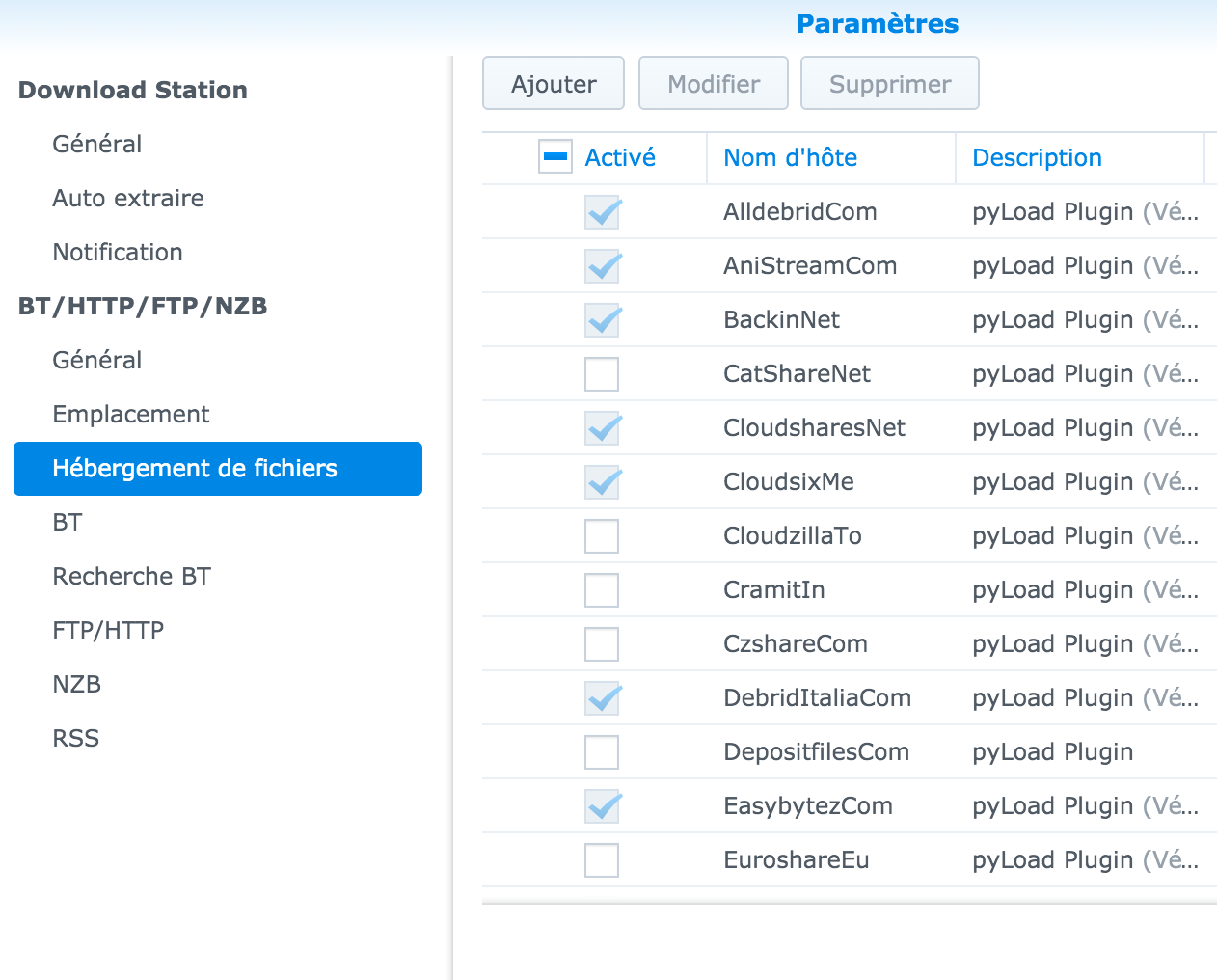
Task: Select the CatShareNet host name
Action: coord(798,373)
